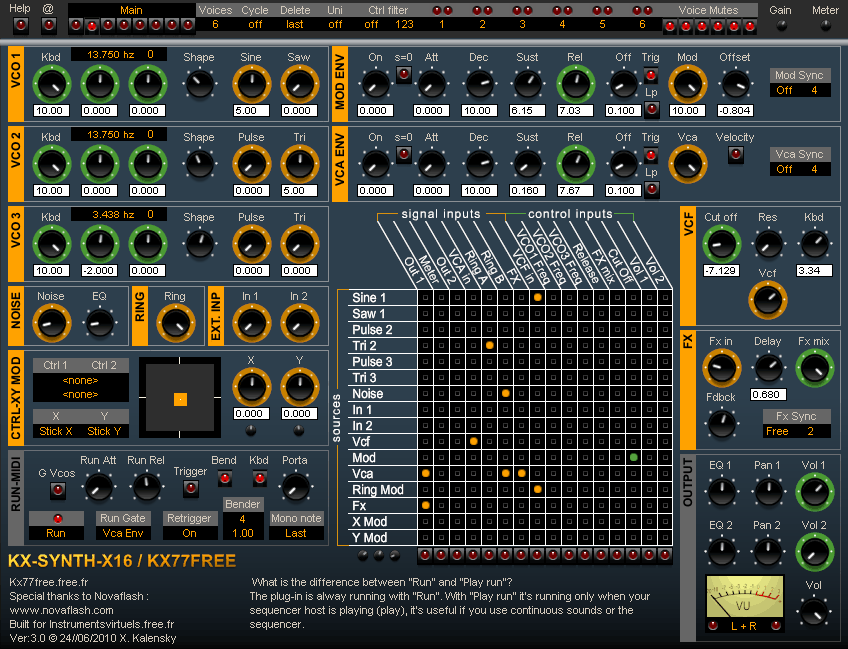
Task: Toggle the Run mode button
Action: [57, 533]
